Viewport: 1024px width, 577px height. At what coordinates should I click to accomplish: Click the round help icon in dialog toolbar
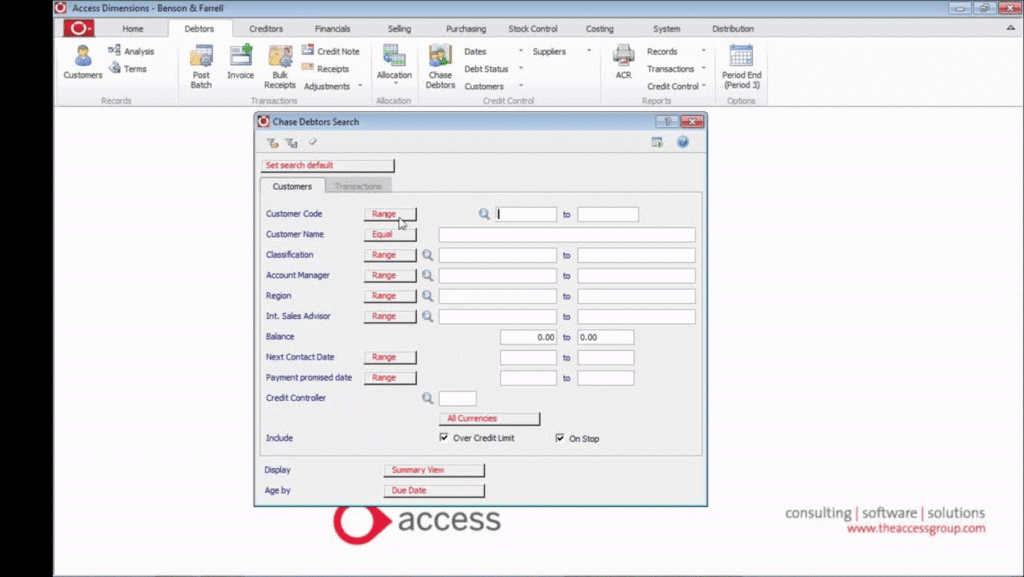click(x=682, y=142)
